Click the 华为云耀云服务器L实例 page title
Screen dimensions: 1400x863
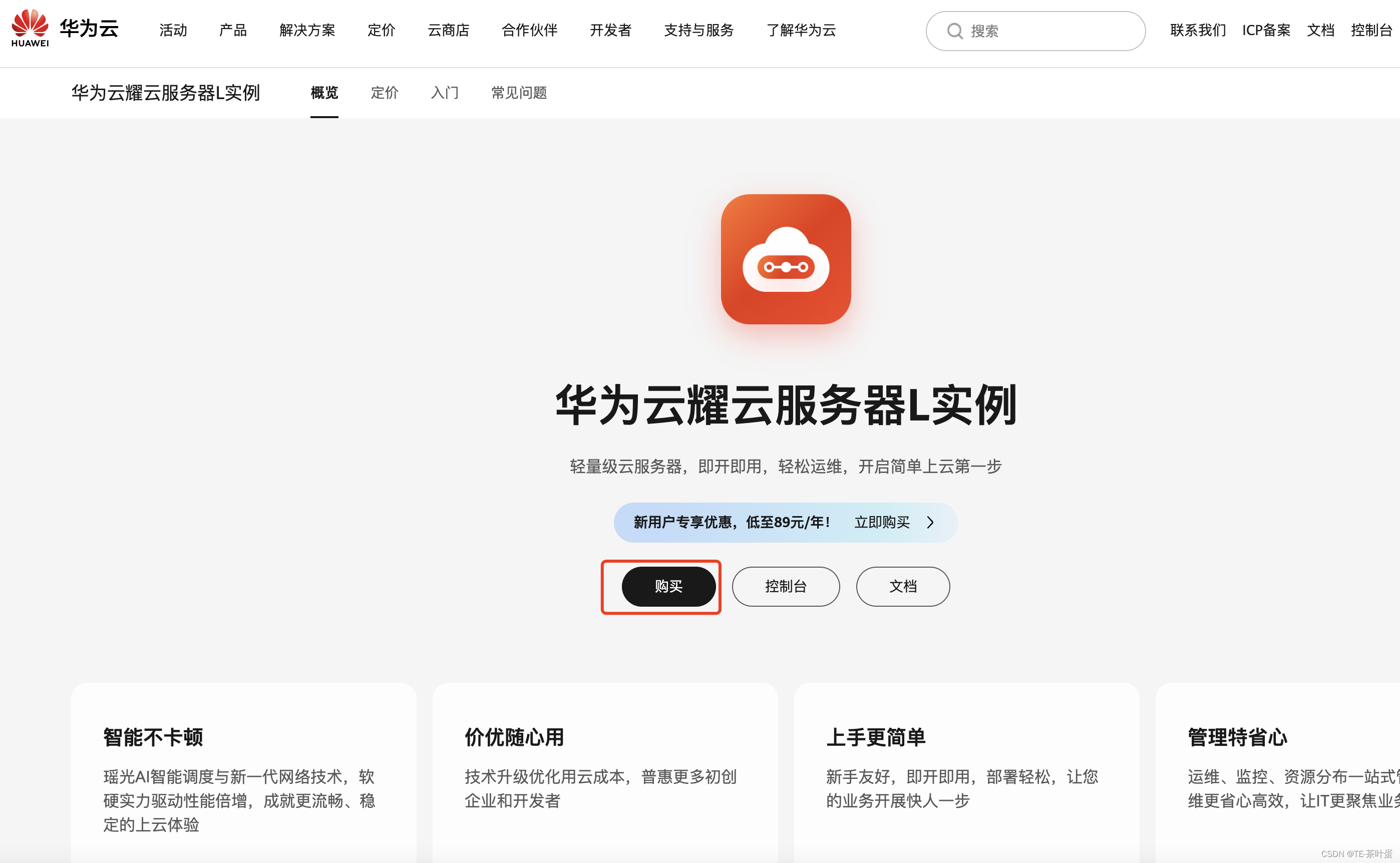point(166,93)
